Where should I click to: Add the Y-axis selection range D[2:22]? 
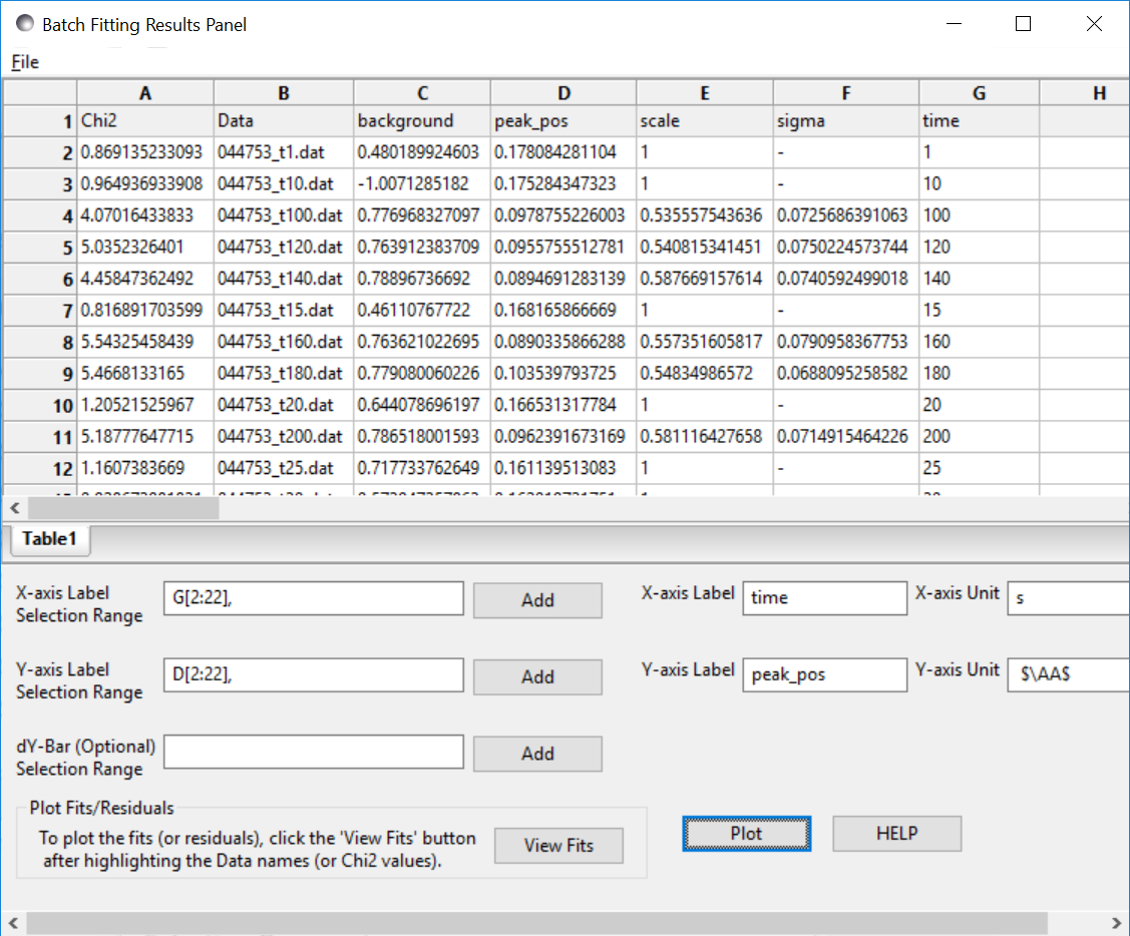(x=537, y=676)
